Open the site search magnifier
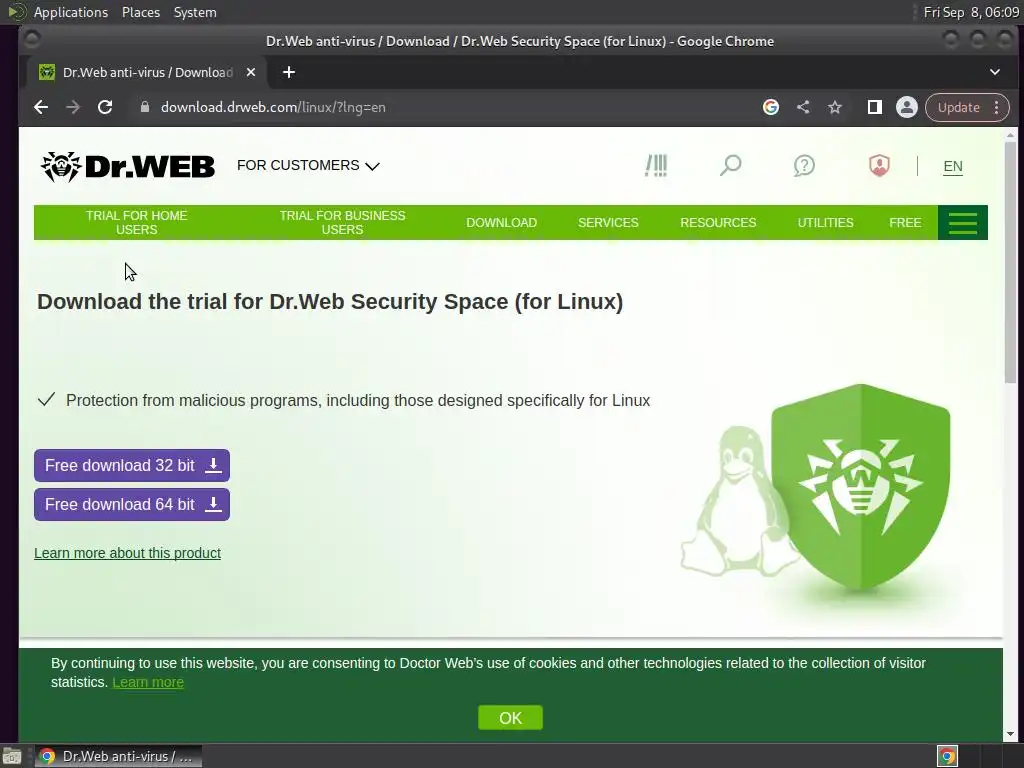 coord(730,165)
